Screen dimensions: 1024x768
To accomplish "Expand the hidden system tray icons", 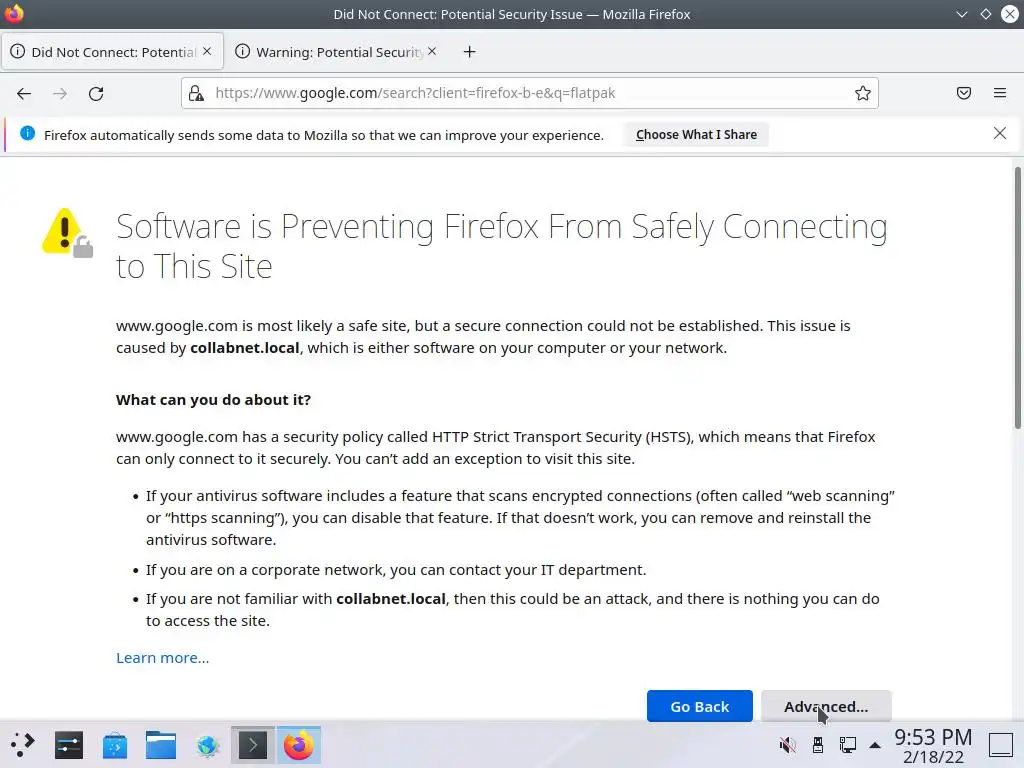I will (x=875, y=745).
